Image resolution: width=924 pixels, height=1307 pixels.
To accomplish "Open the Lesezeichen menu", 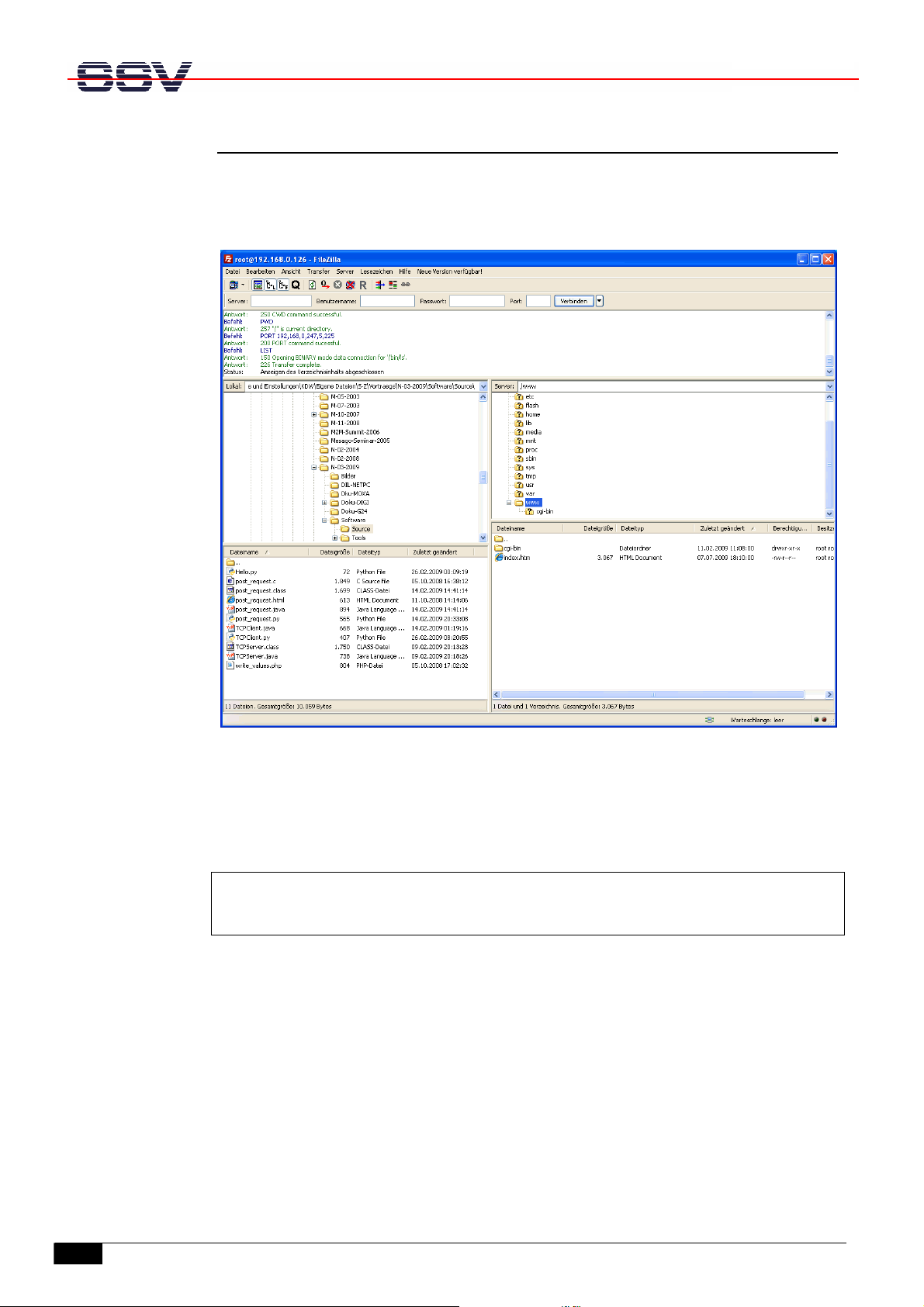I will pos(377,271).
